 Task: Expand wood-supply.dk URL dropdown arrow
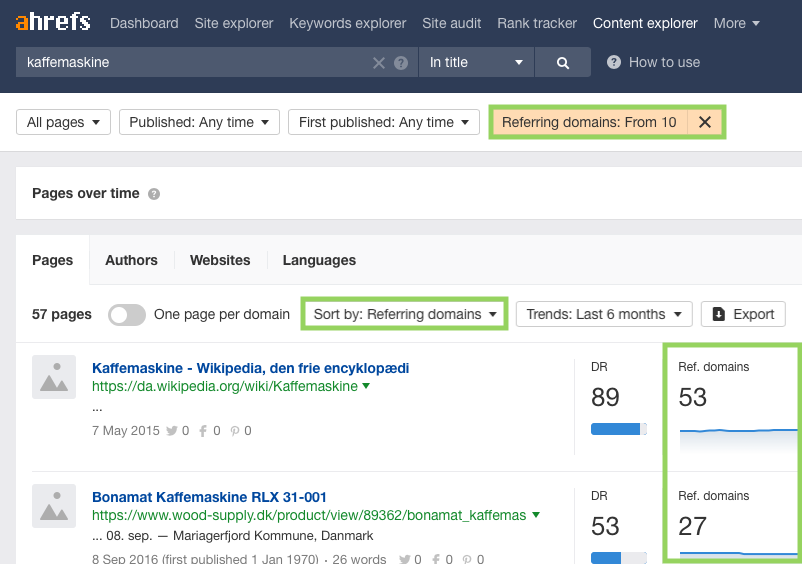[536, 515]
